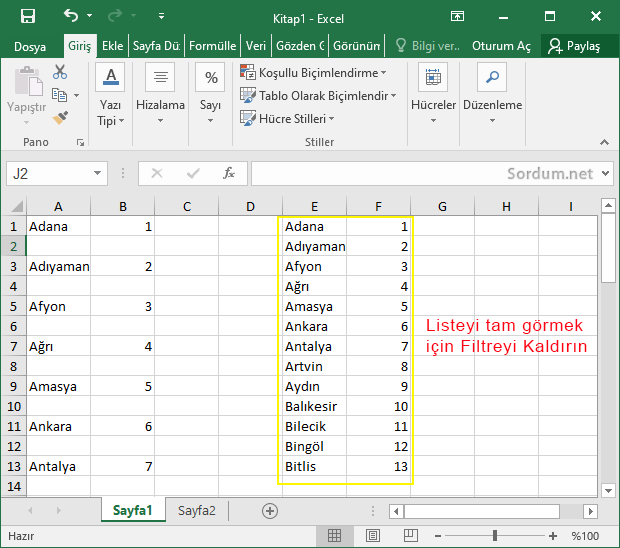Click the Save icon in title bar
The width and height of the screenshot is (620, 548).
(x=27, y=17)
